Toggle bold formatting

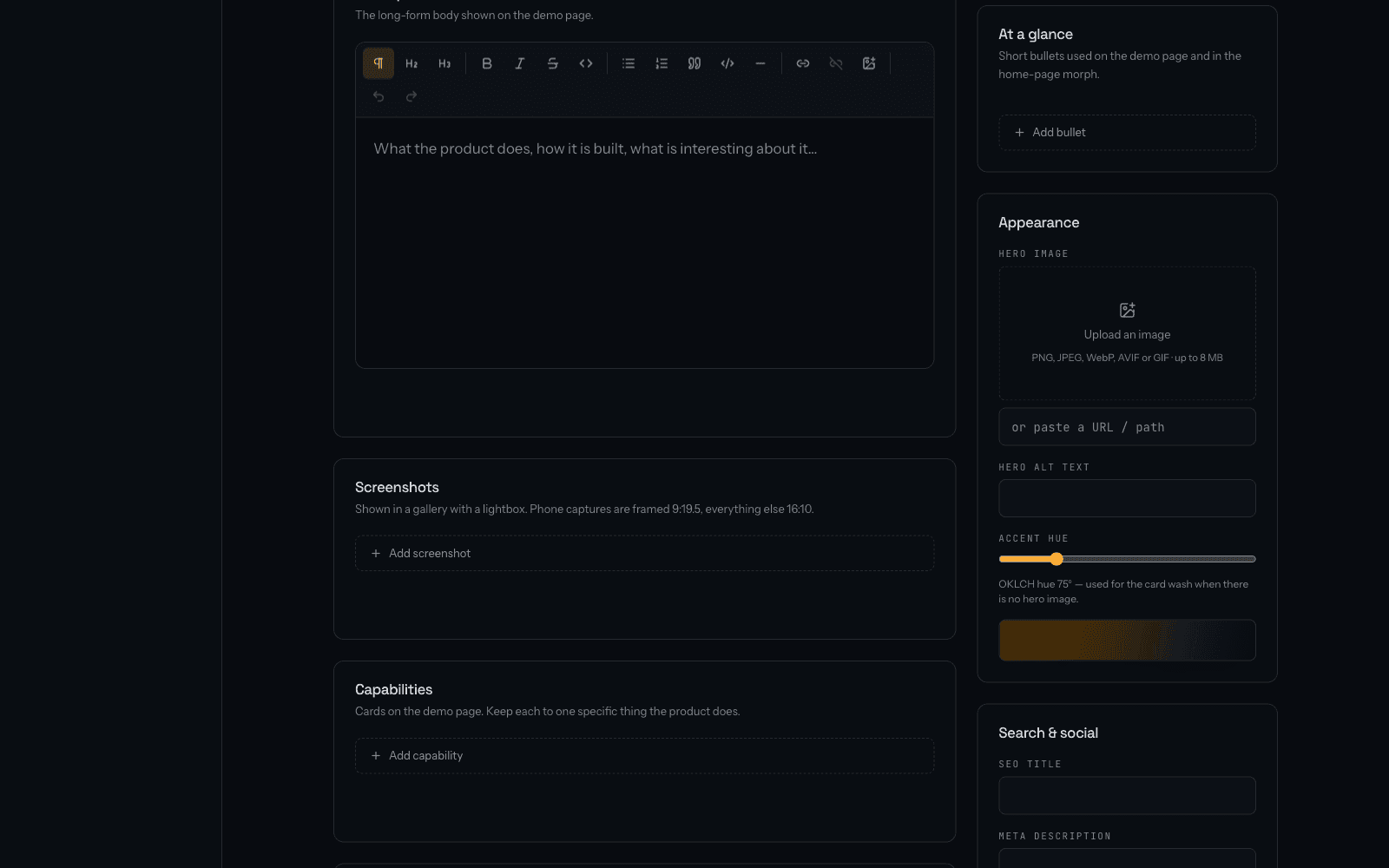pyautogui.click(x=487, y=63)
